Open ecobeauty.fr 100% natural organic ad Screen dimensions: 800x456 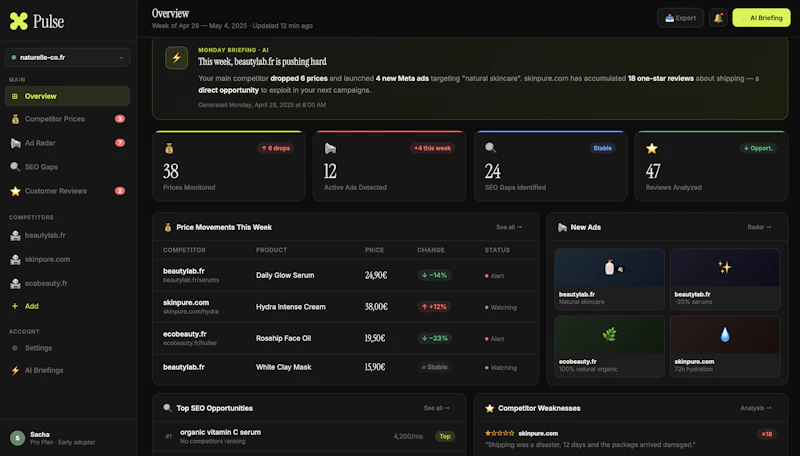(609, 346)
